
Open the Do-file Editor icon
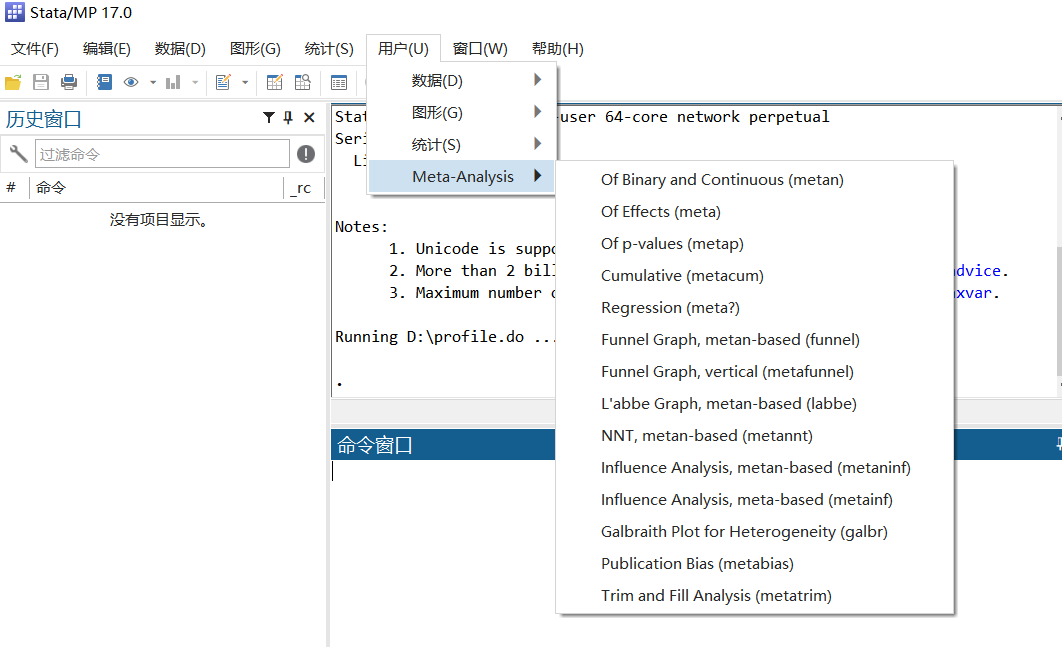point(223,83)
